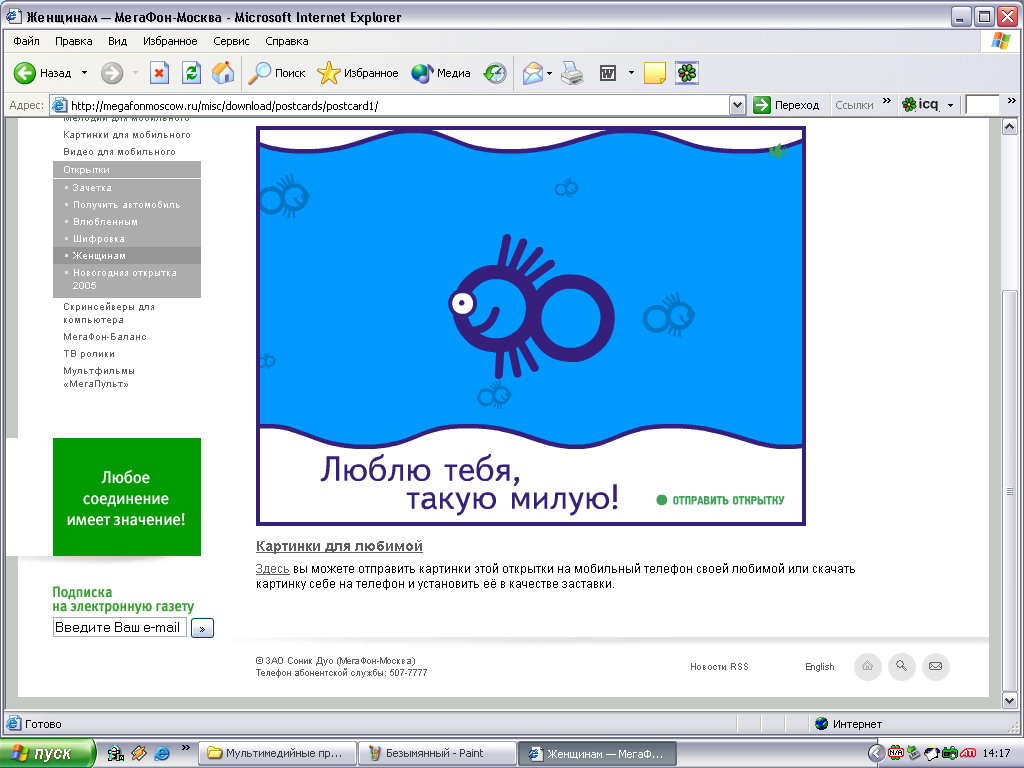Open the Влюбленным postcard link
This screenshot has width=1024, height=768.
click(x=105, y=221)
